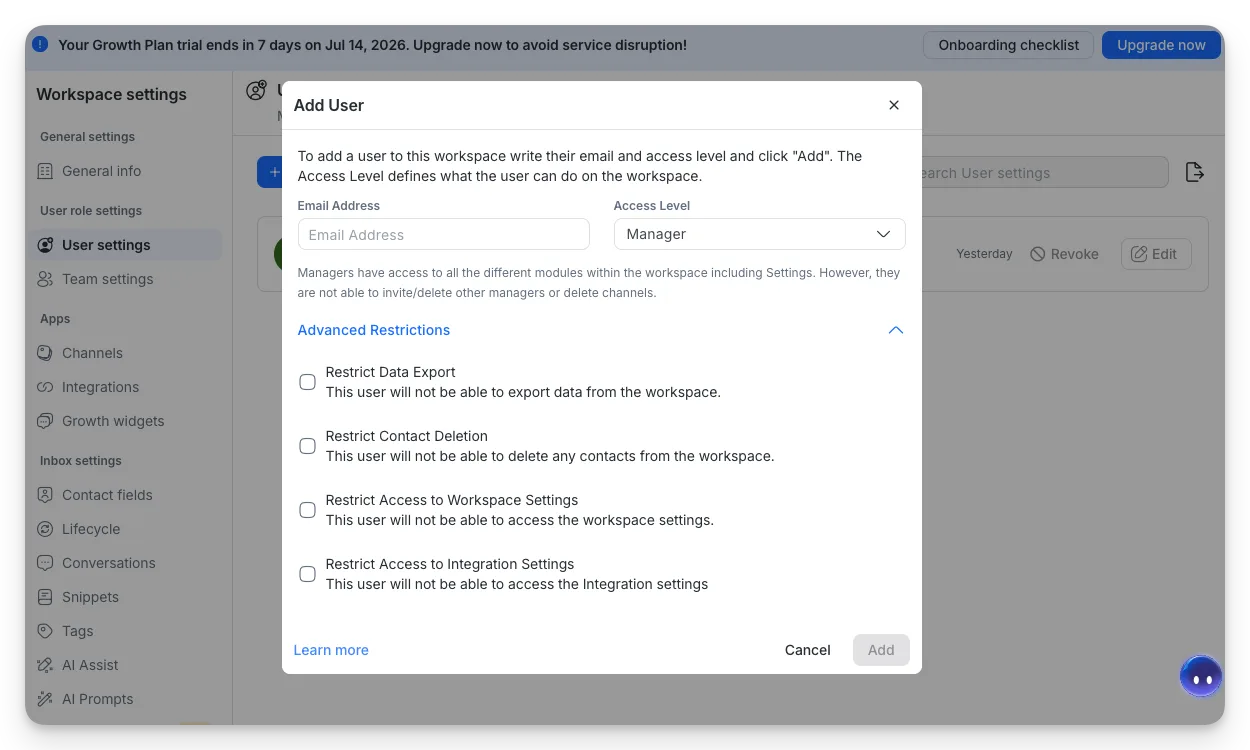Tick Restrict Access to Workspace Settings
Screen dimensions: 1250x750
click(308, 510)
